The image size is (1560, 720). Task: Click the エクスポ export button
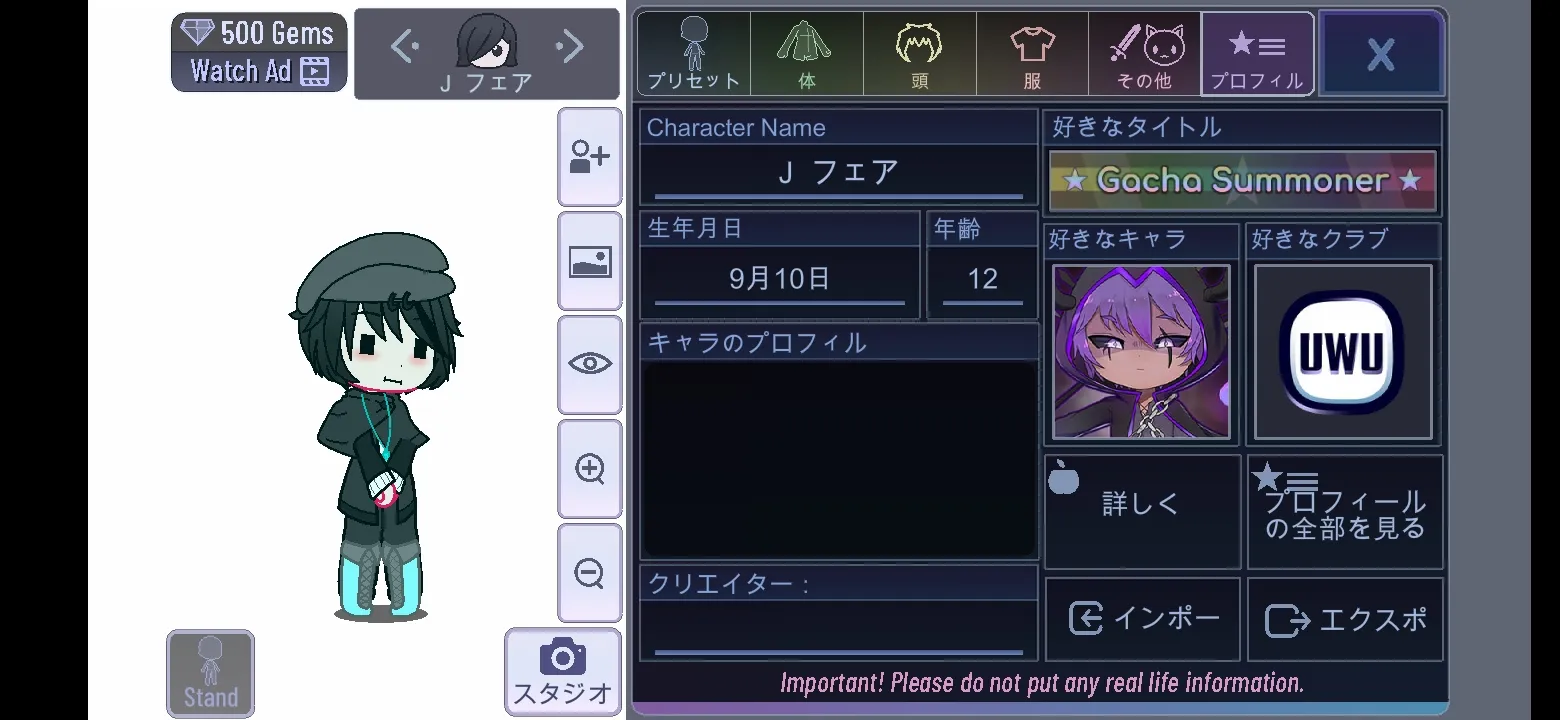(1345, 620)
